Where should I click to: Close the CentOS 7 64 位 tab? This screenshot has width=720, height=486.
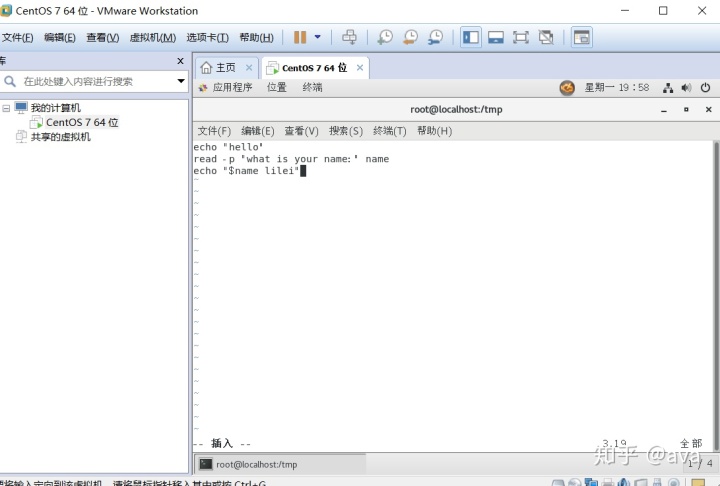coord(360,68)
